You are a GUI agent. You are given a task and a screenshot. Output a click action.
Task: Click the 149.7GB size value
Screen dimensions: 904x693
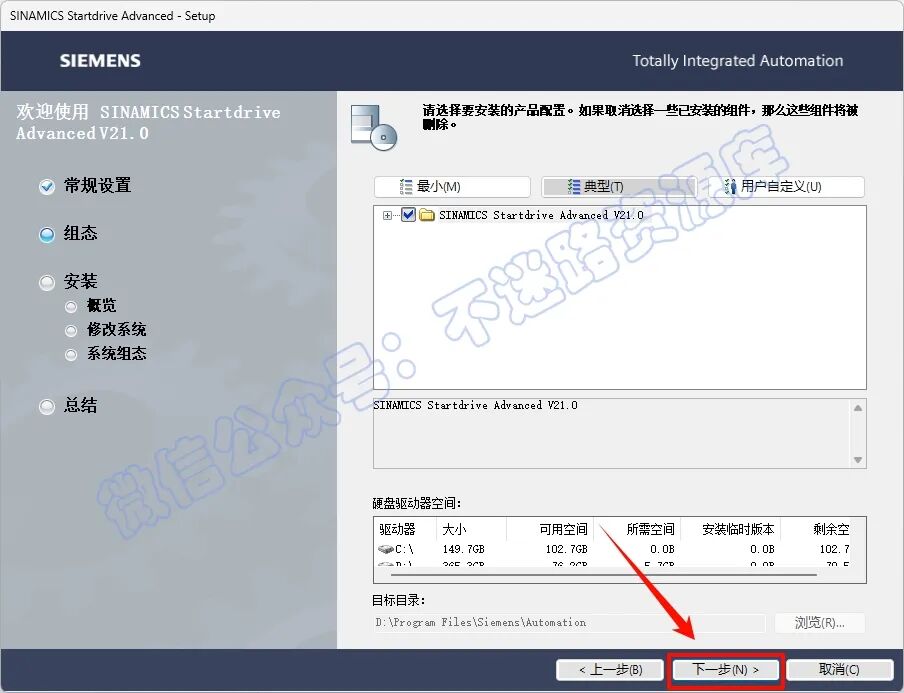coord(464,549)
